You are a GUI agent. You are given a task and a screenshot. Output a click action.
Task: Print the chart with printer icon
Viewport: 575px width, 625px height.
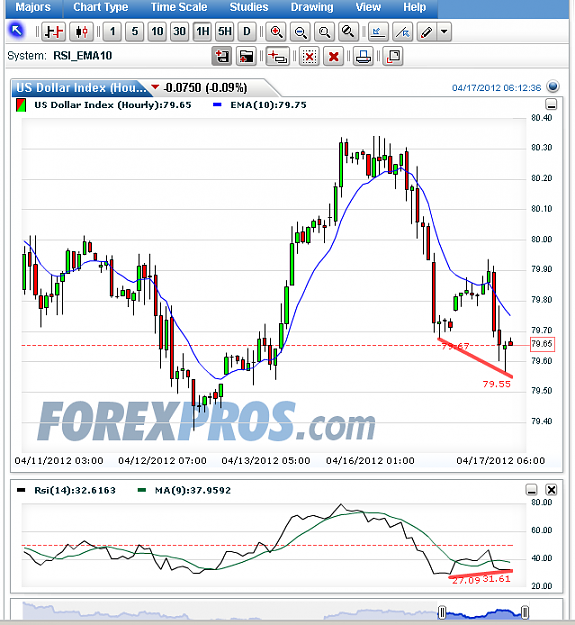363,56
